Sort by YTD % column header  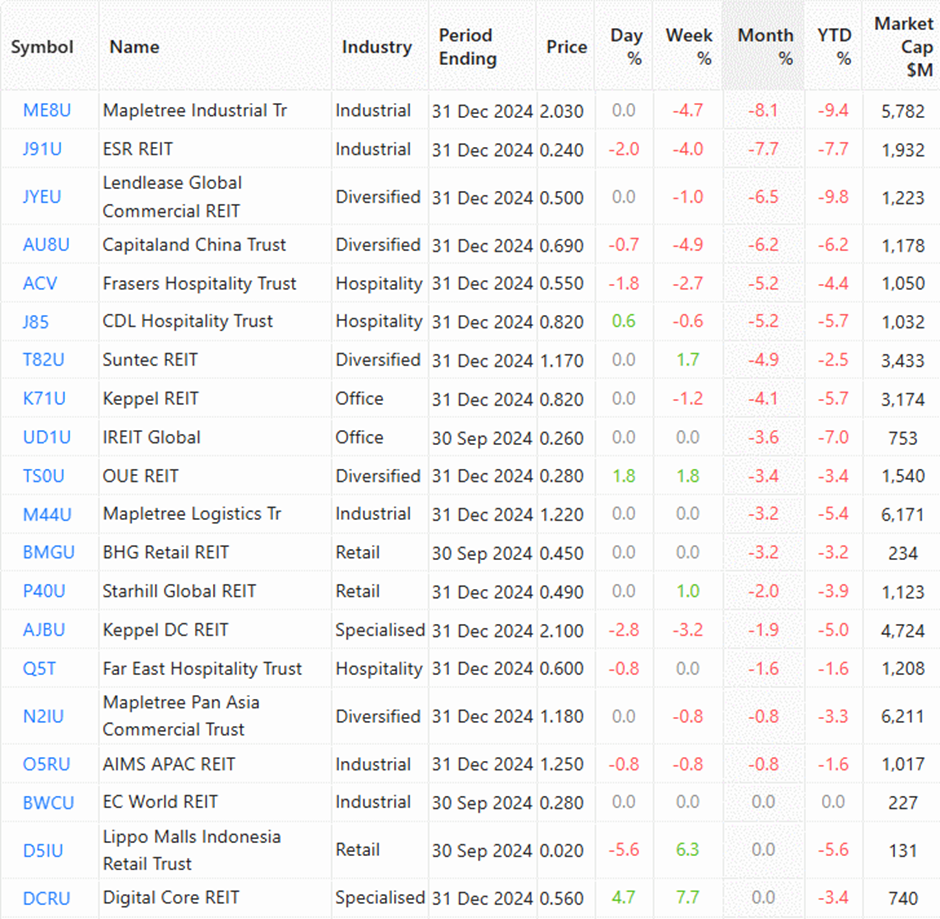point(834,47)
